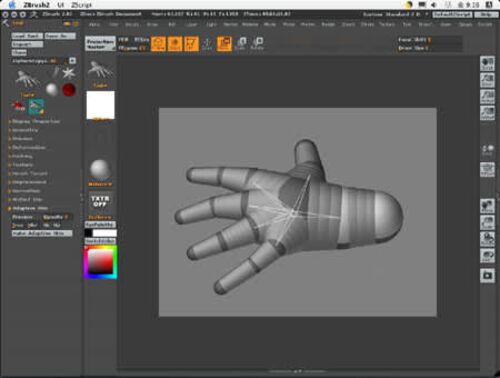The image size is (500, 378).
Task: Open the material sphere selector
Action: (x=100, y=170)
